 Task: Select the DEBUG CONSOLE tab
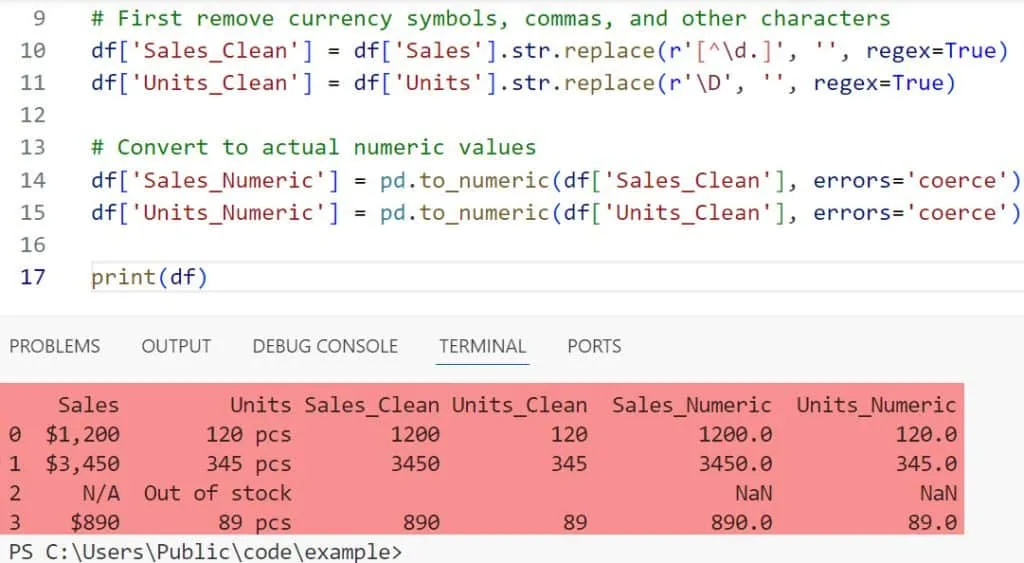325,346
